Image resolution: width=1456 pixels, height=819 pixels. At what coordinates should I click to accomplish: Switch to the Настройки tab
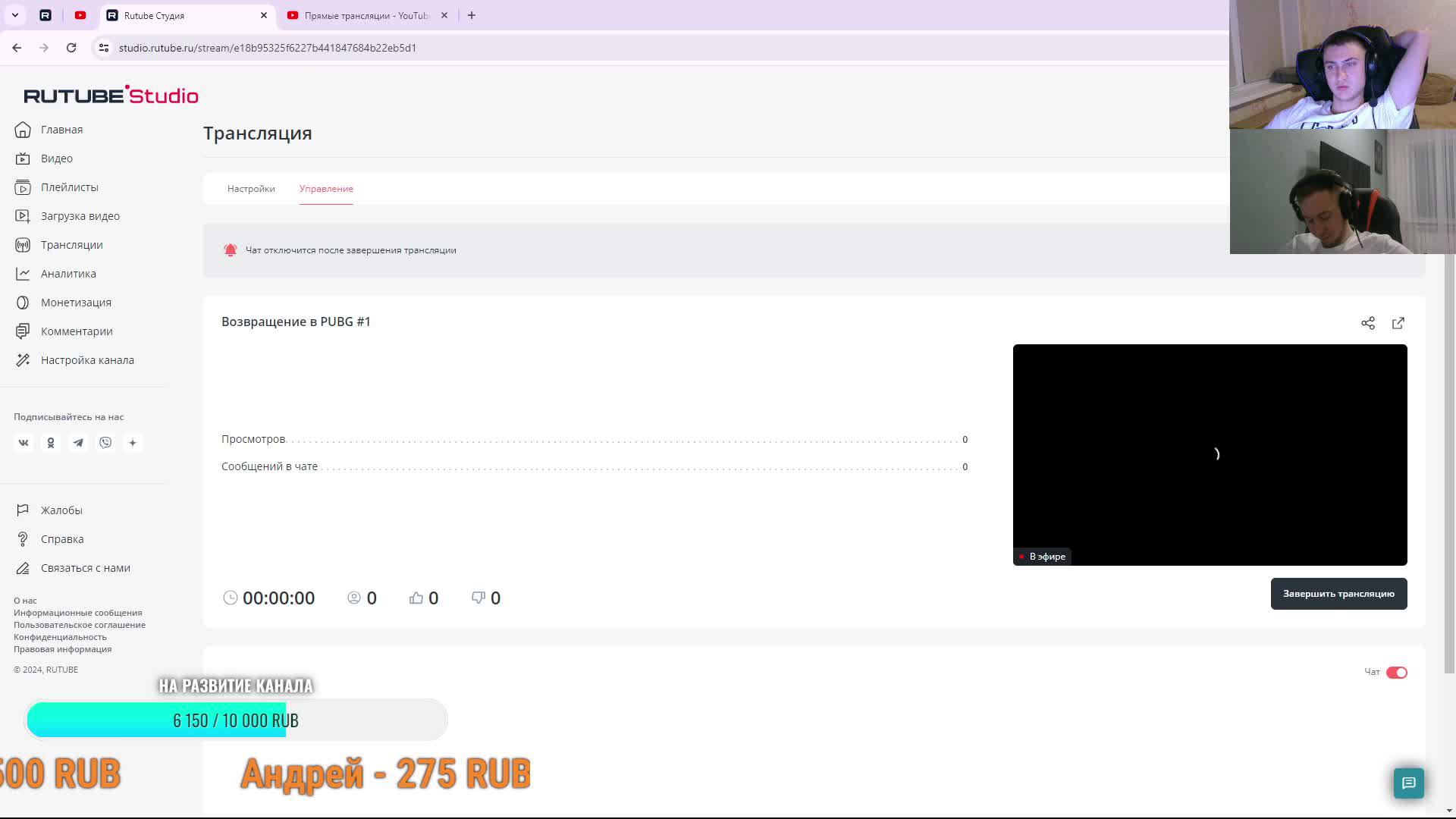251,189
